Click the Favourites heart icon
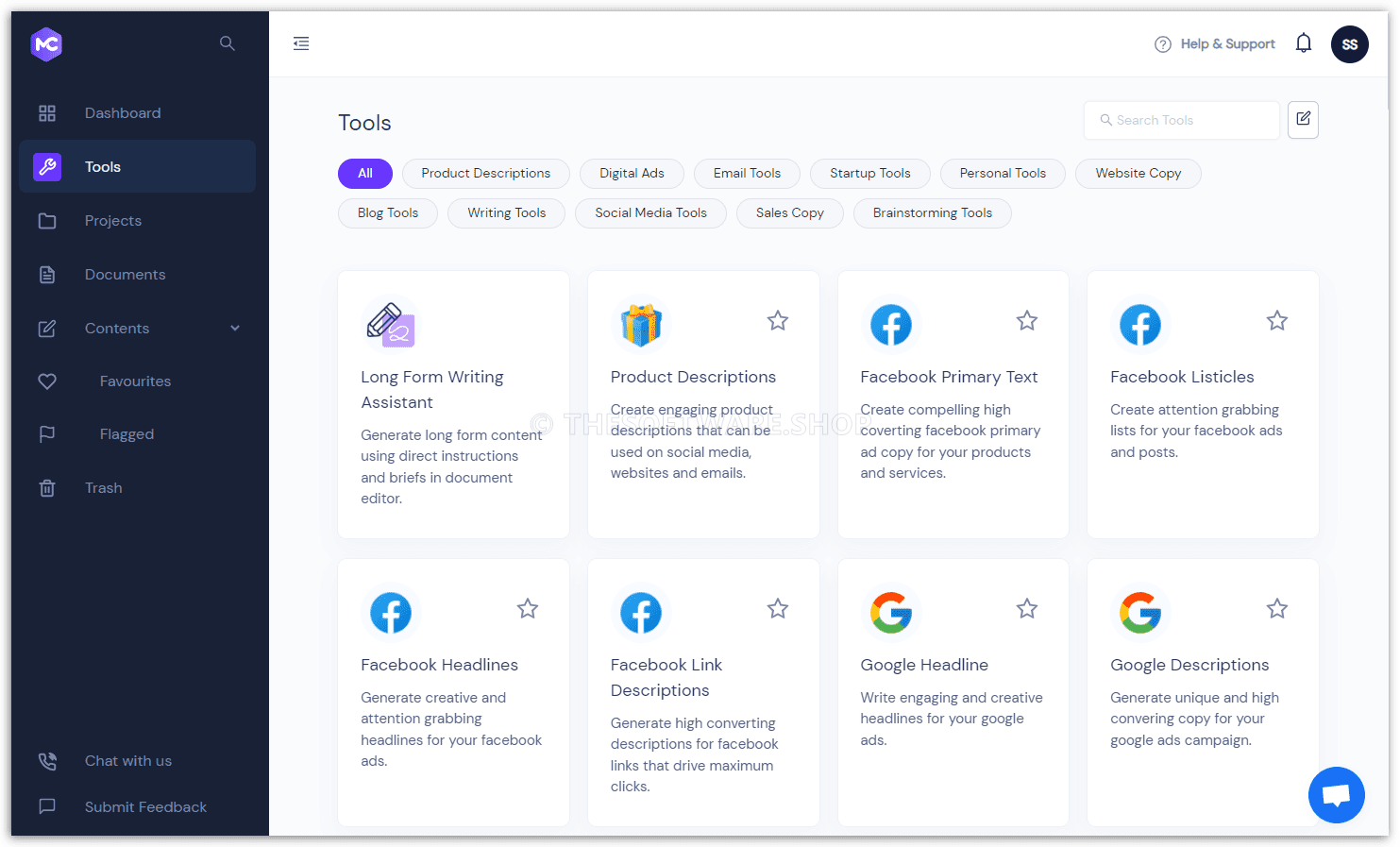1400x847 pixels. [x=47, y=381]
